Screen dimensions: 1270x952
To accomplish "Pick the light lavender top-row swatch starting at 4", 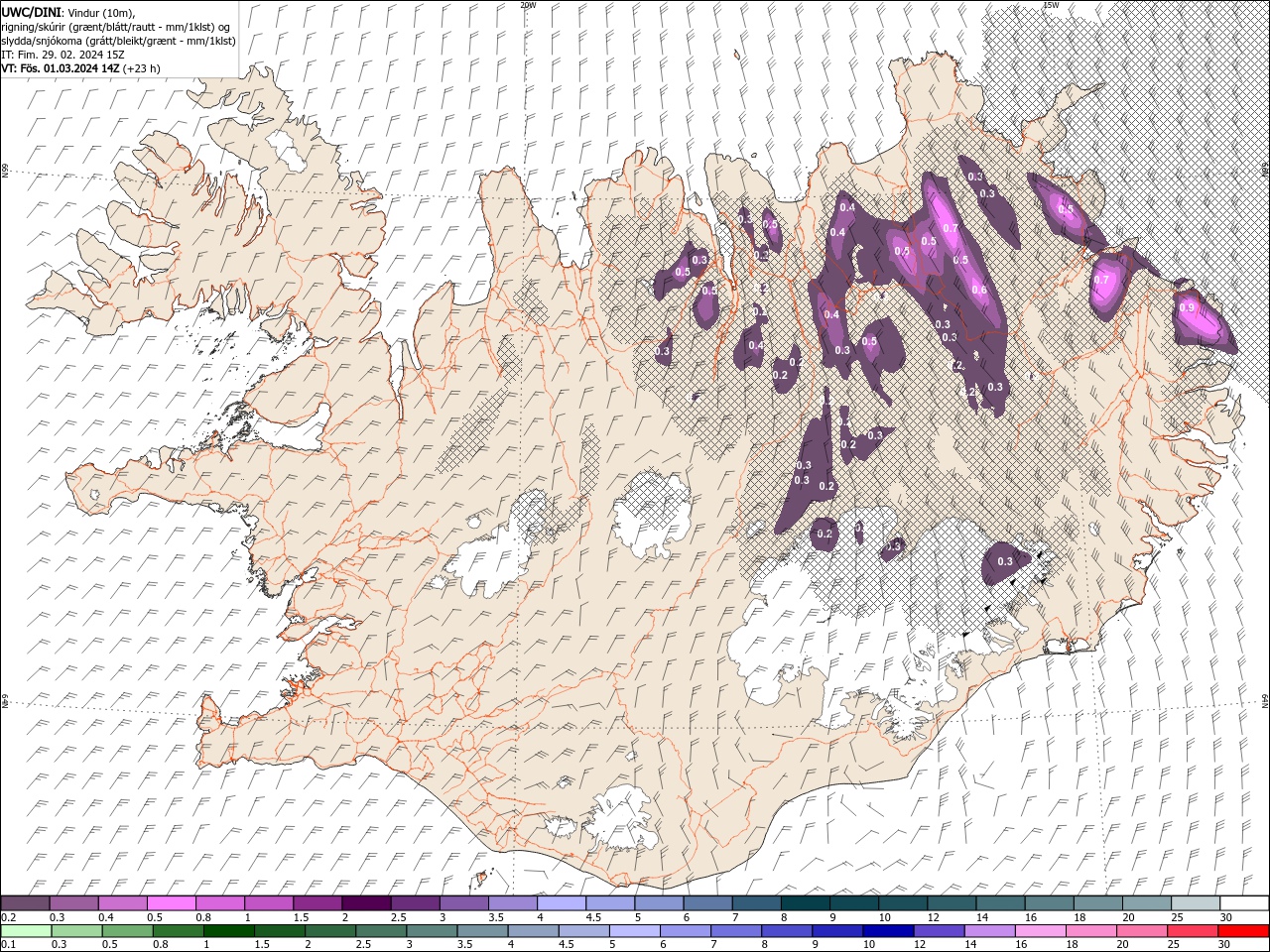I will click(560, 903).
